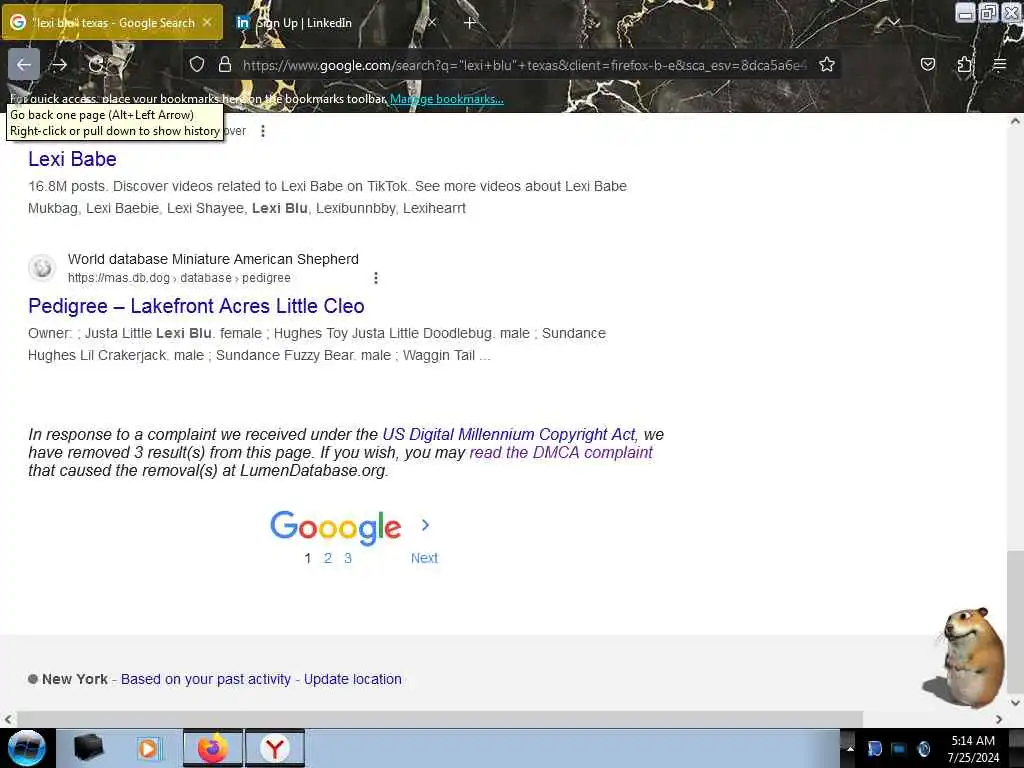Viewport: 1024px width, 768px height.
Task: View site security padlock info
Action: coord(225,64)
